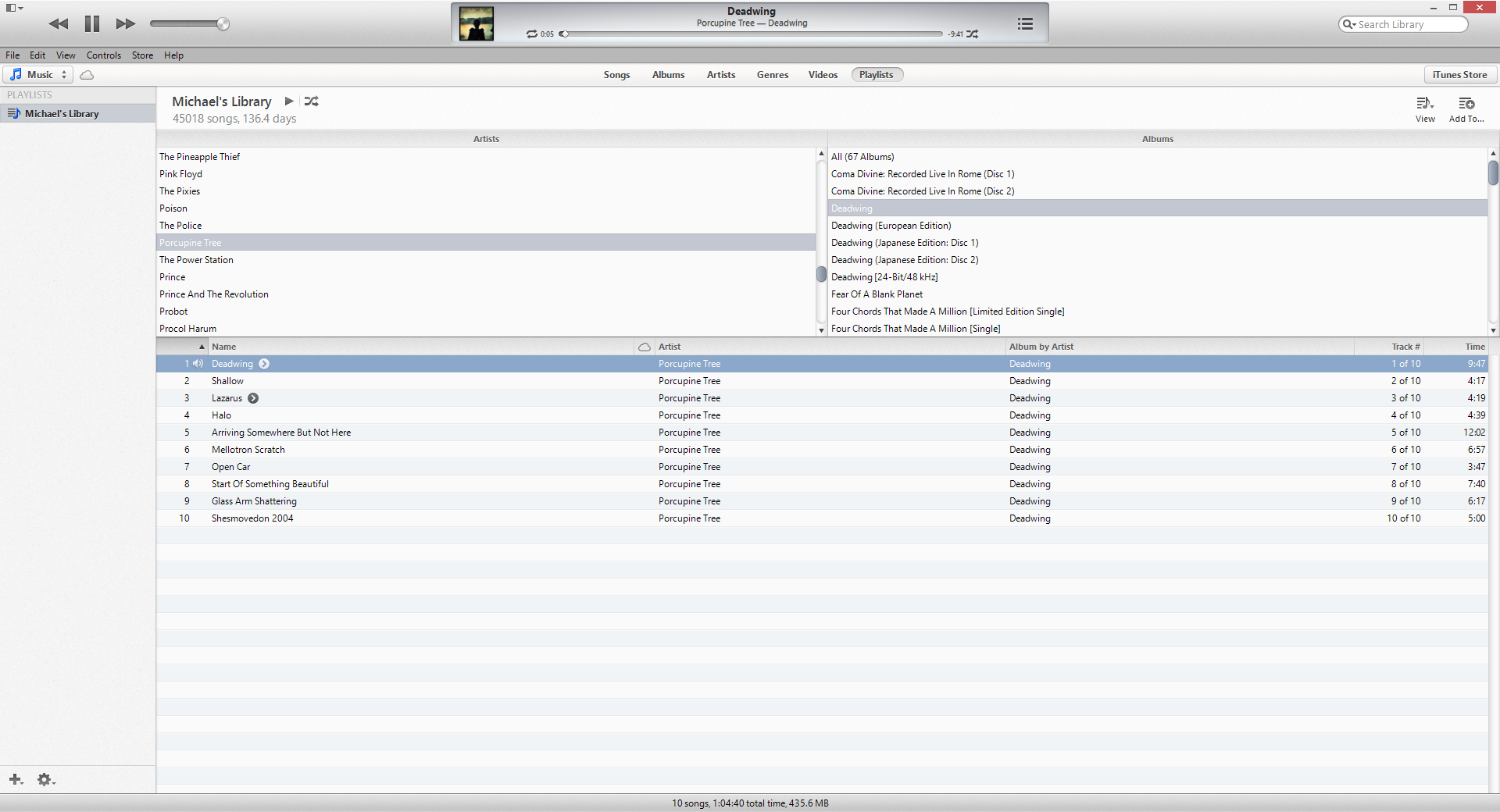Sort by the Name column header

point(422,347)
